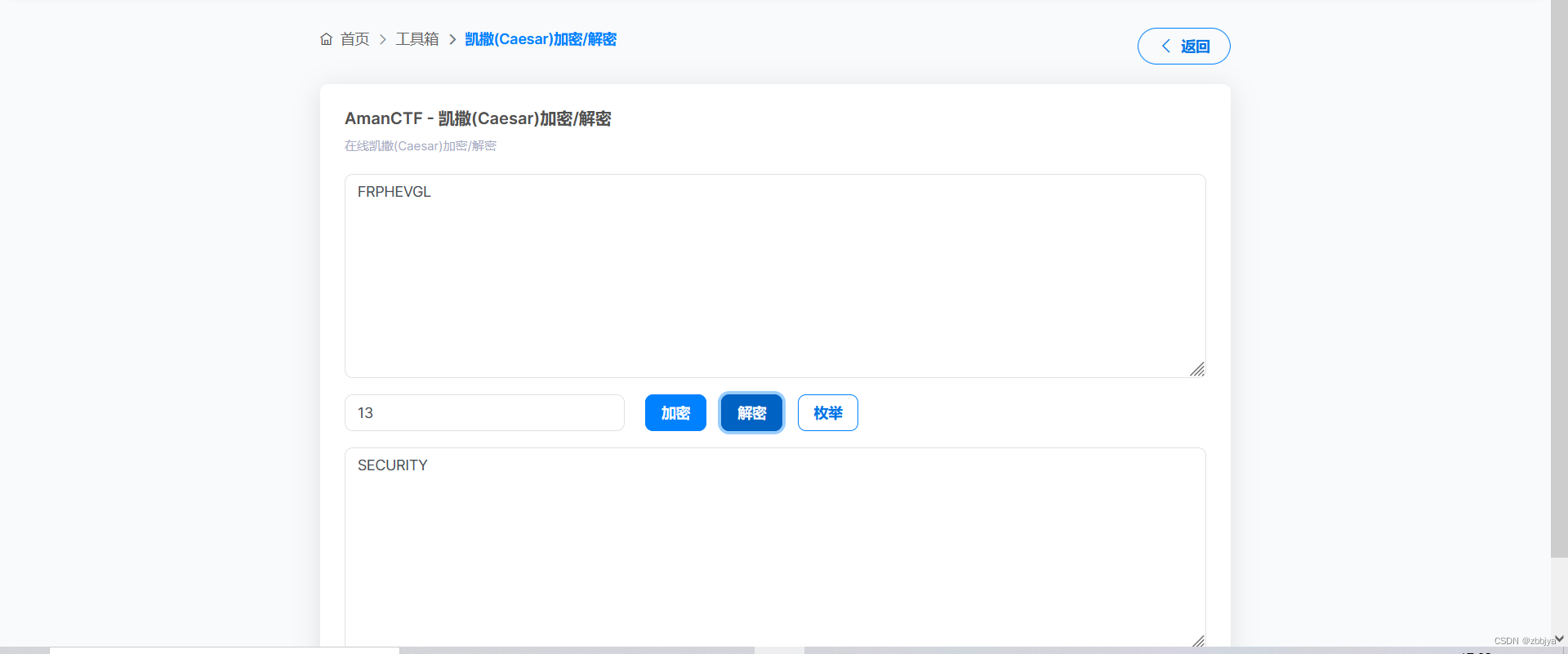Click the scrollbar down arrow at bottom right

click(1559, 639)
